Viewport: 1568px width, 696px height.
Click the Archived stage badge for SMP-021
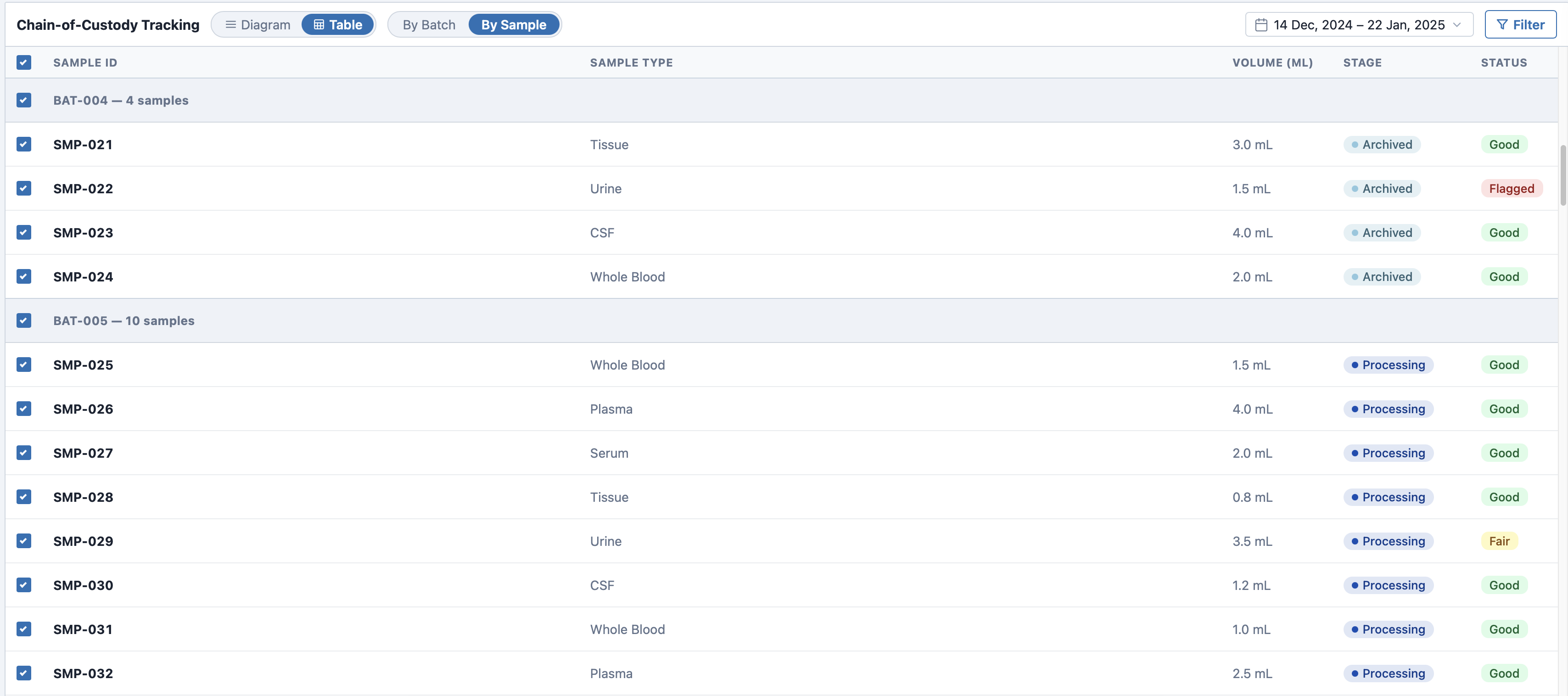[1382, 144]
